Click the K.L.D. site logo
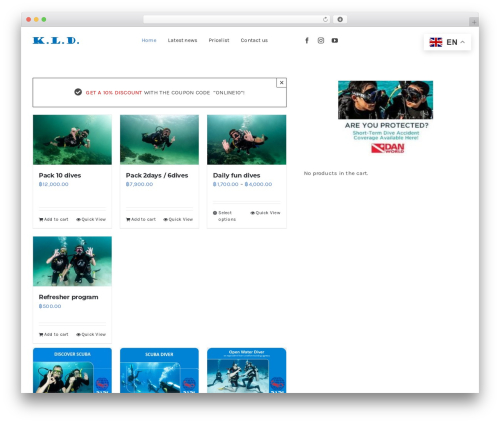 point(56,40)
